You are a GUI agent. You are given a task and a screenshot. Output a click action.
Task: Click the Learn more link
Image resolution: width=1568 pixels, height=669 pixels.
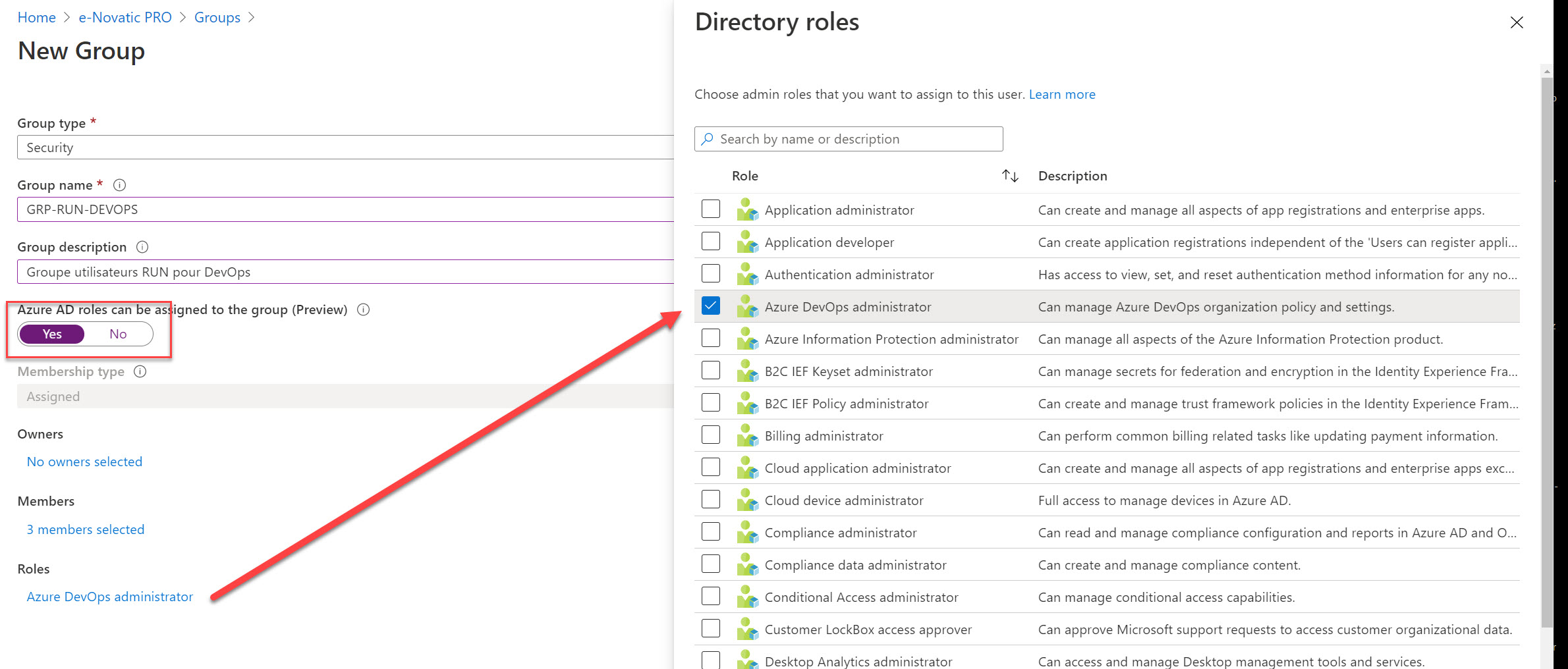click(1062, 94)
